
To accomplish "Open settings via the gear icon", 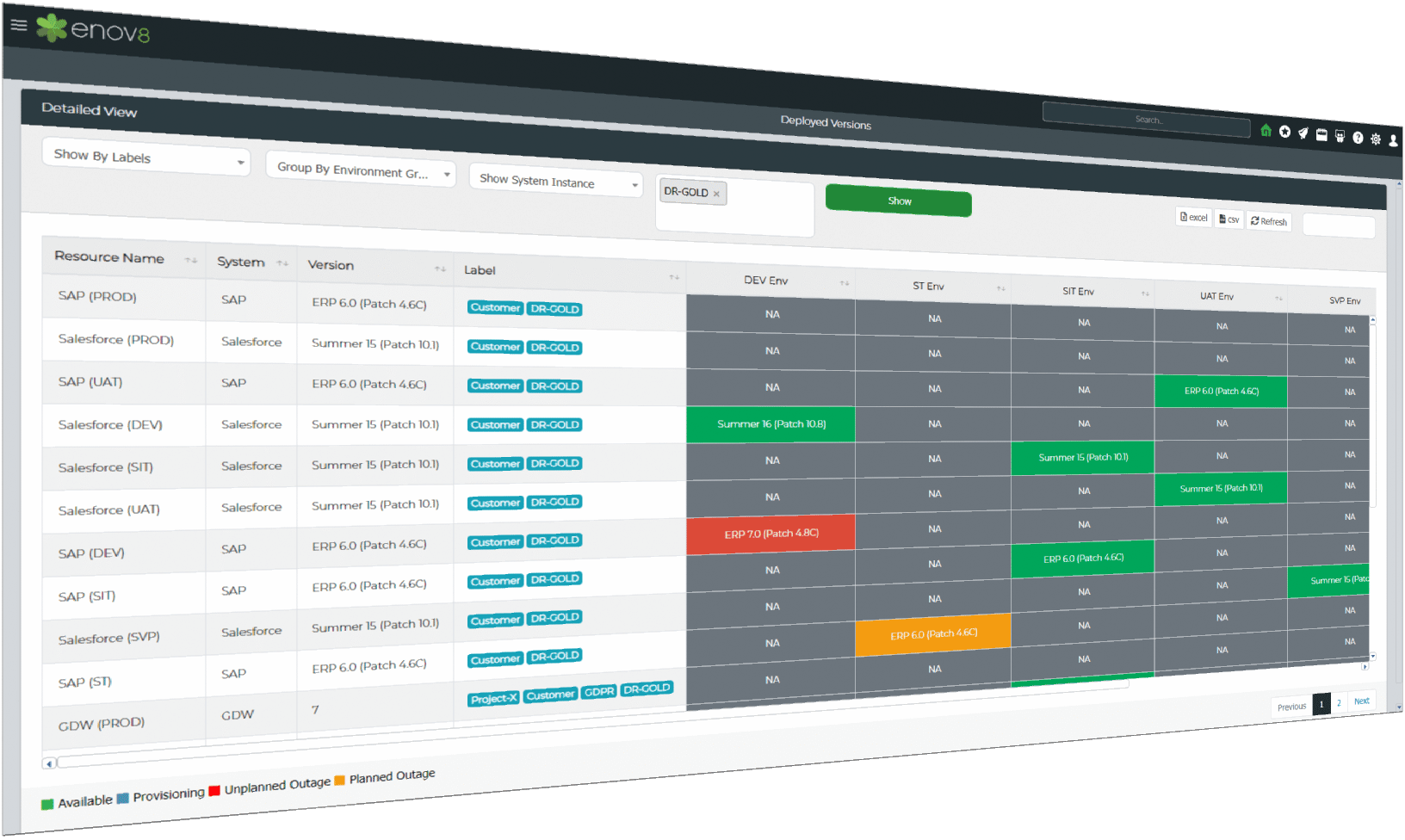I will point(1376,139).
